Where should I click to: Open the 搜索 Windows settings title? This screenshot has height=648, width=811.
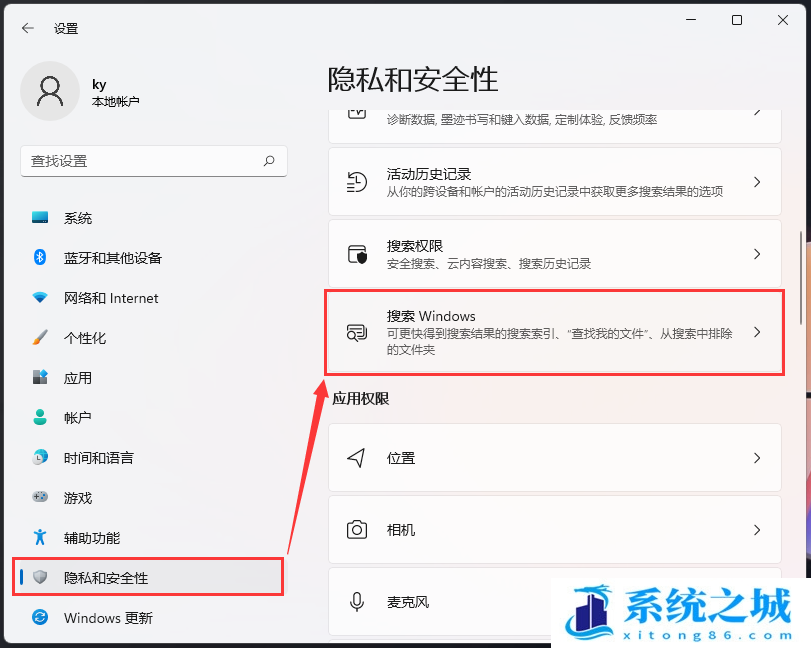coord(431,316)
